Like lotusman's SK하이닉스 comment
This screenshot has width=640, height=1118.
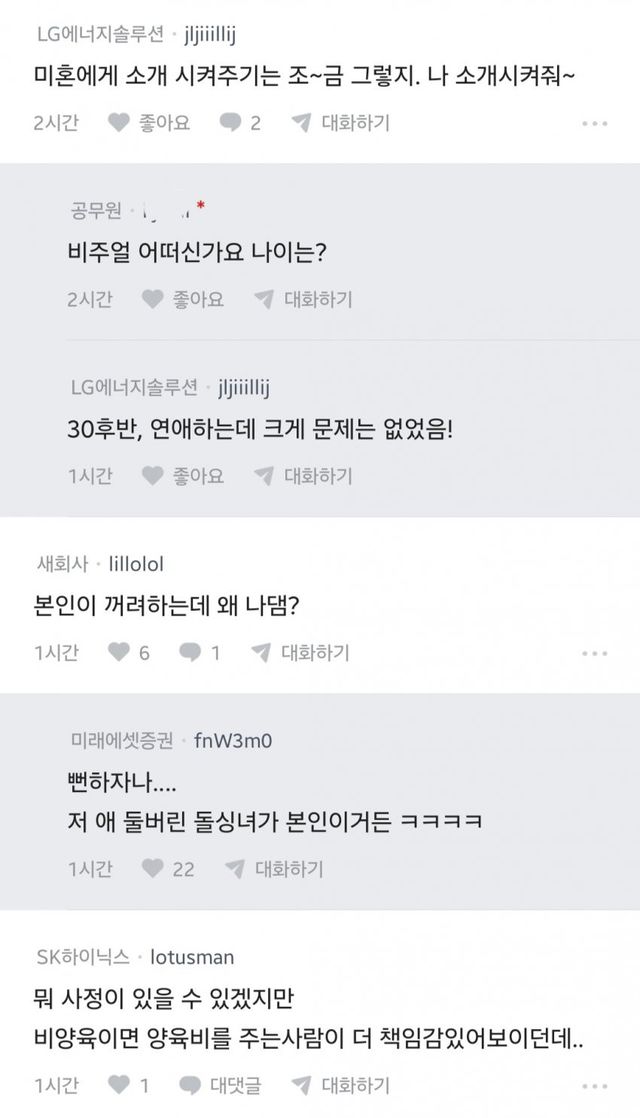(x=119, y=1083)
